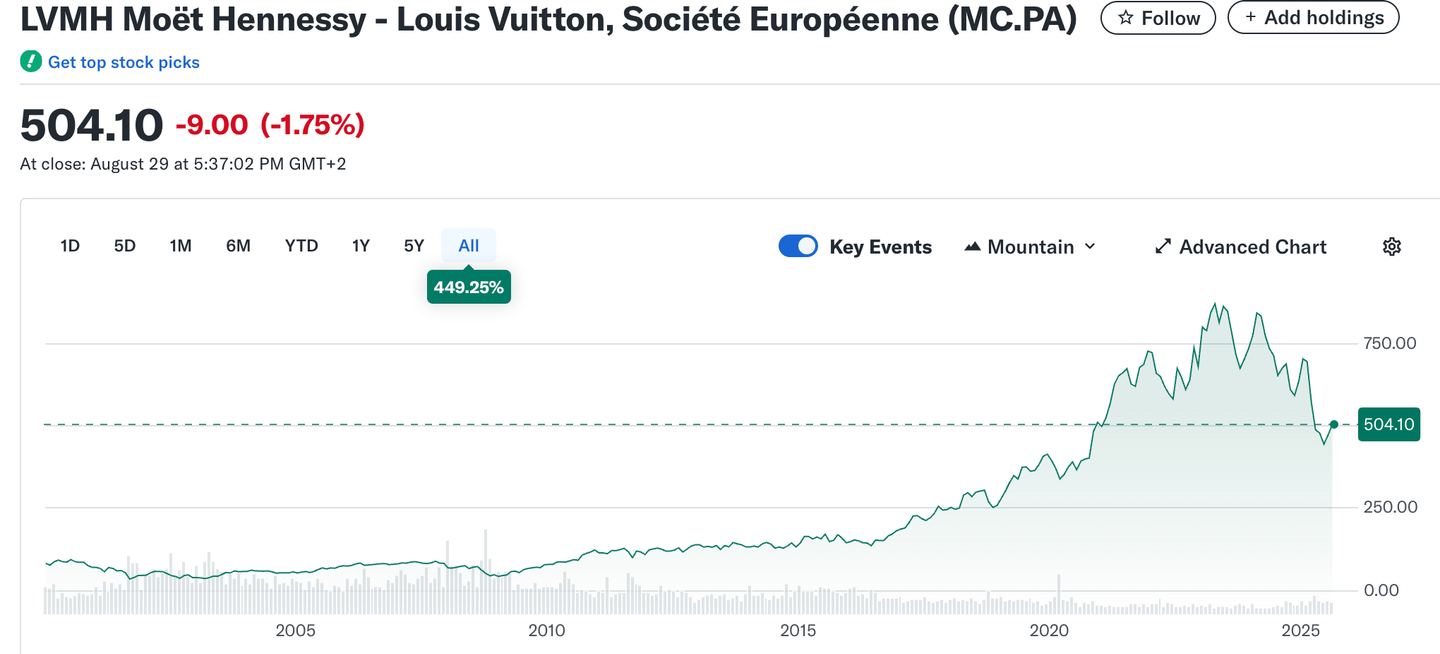Click the 504.10 current price marker on chart

(1388, 425)
